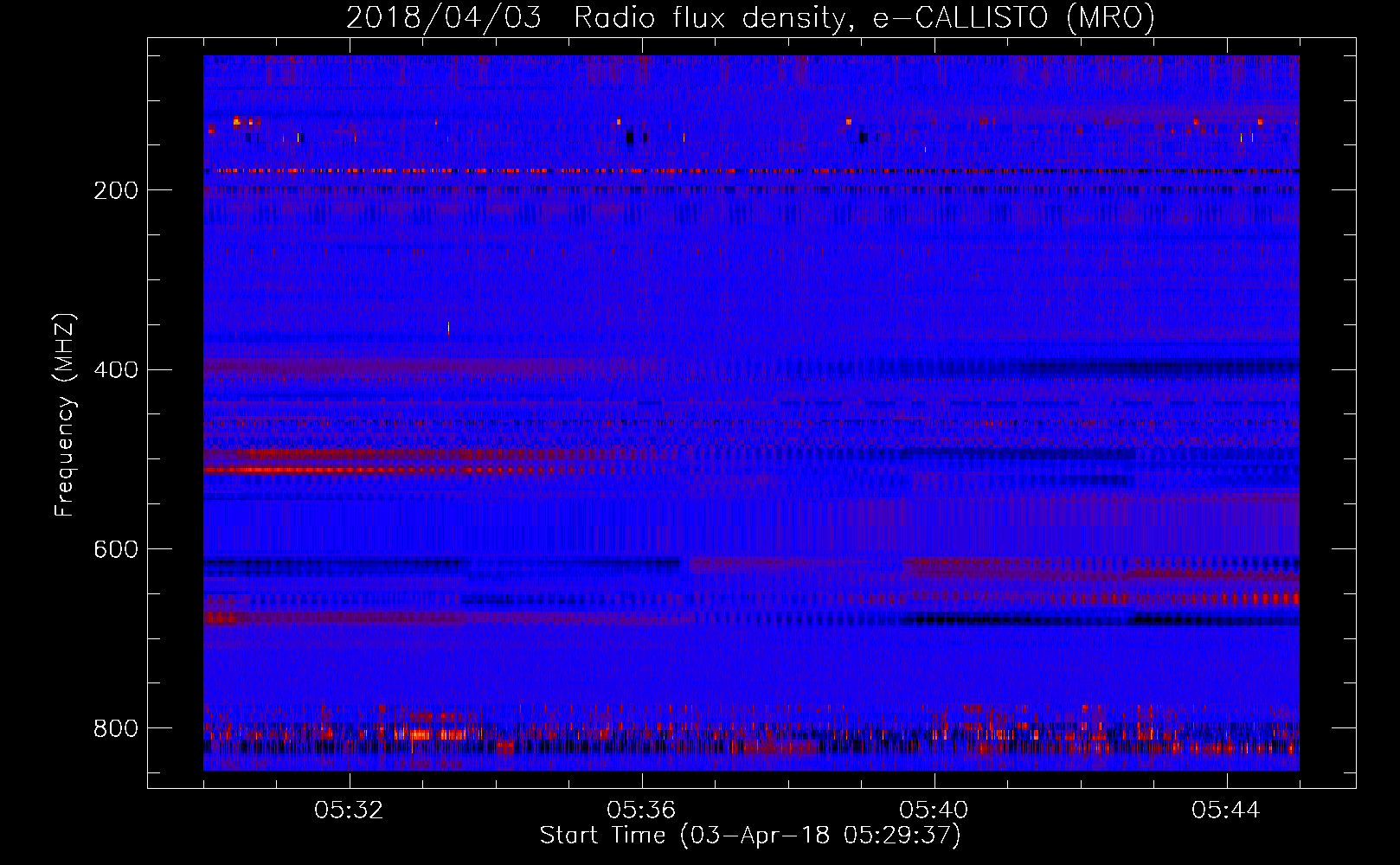Click the 05:36 time tick label
This screenshot has height=865, width=1400.
tap(641, 811)
